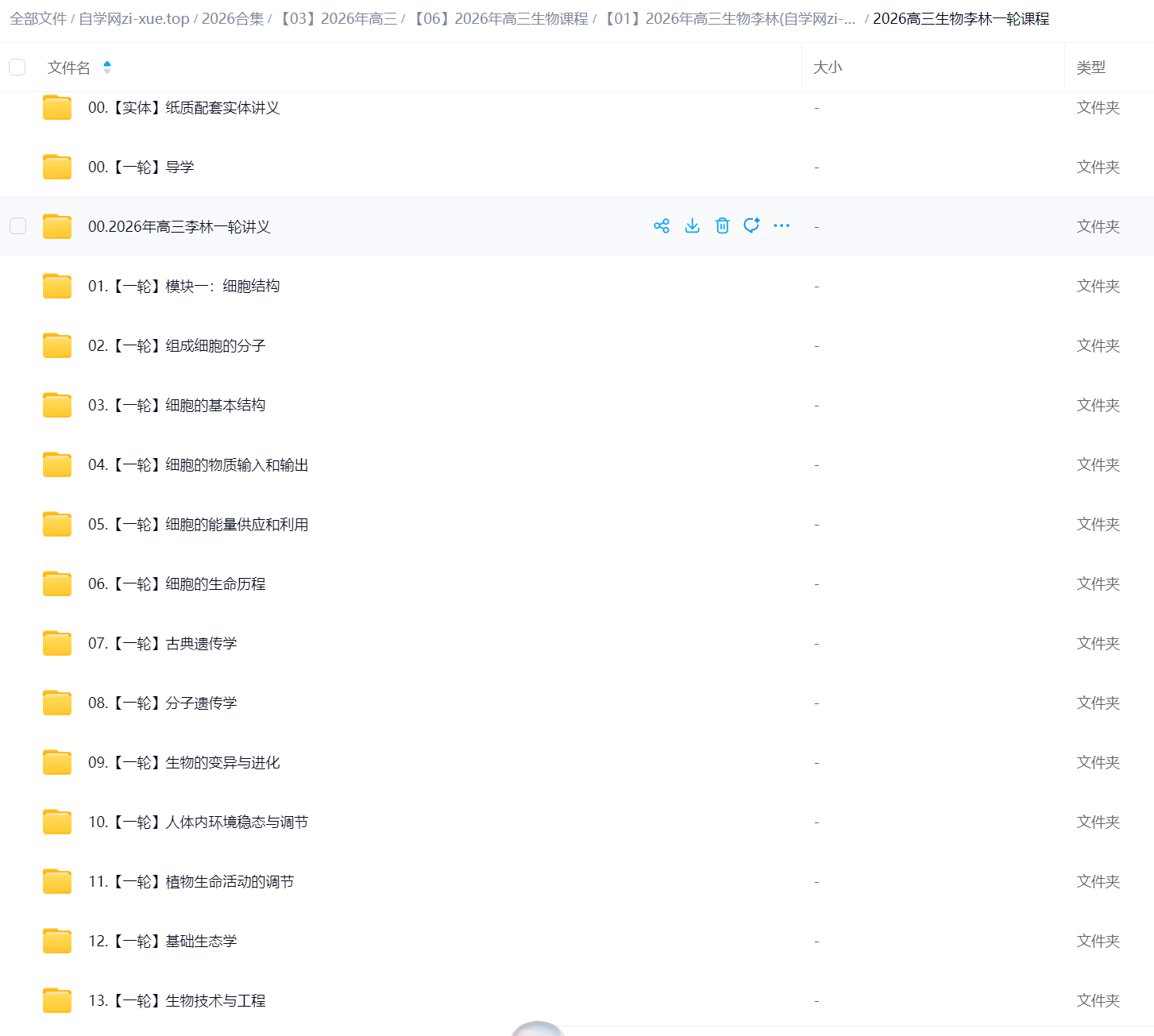The width and height of the screenshot is (1154, 1036).
Task: Open 12.【一轮】基础生态学 folder
Action: click(x=162, y=941)
